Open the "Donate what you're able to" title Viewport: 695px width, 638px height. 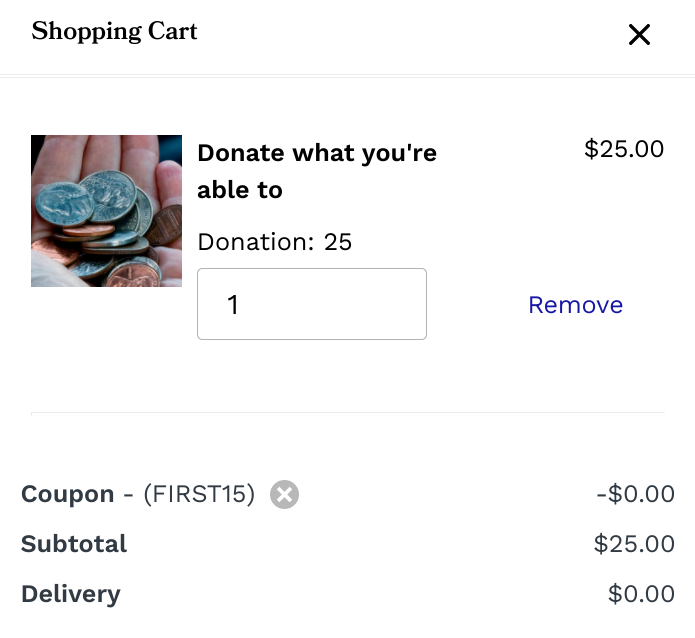(317, 171)
